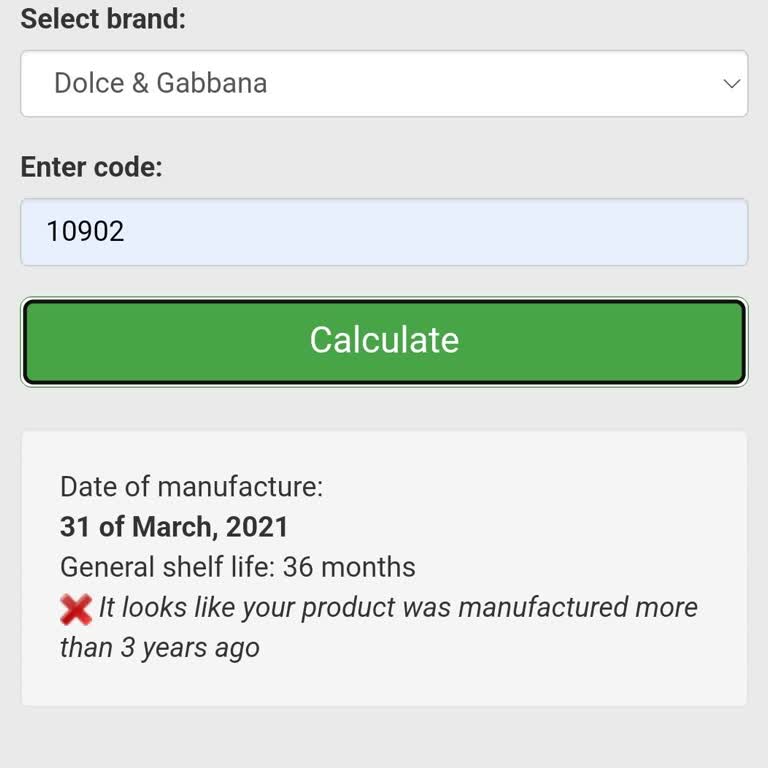Image resolution: width=768 pixels, height=768 pixels.
Task: Click the 10902 code text
Action: click(85, 232)
